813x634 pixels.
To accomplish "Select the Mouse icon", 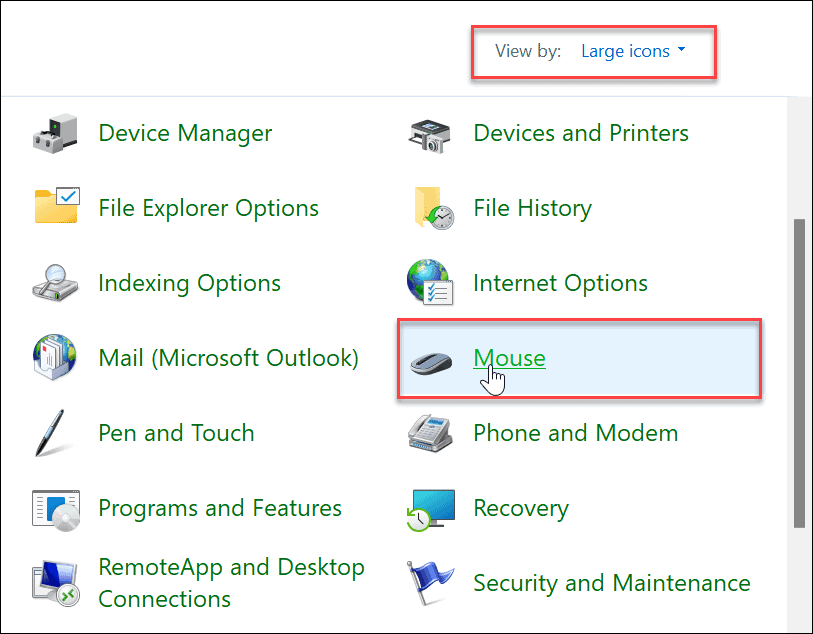I will pos(432,360).
